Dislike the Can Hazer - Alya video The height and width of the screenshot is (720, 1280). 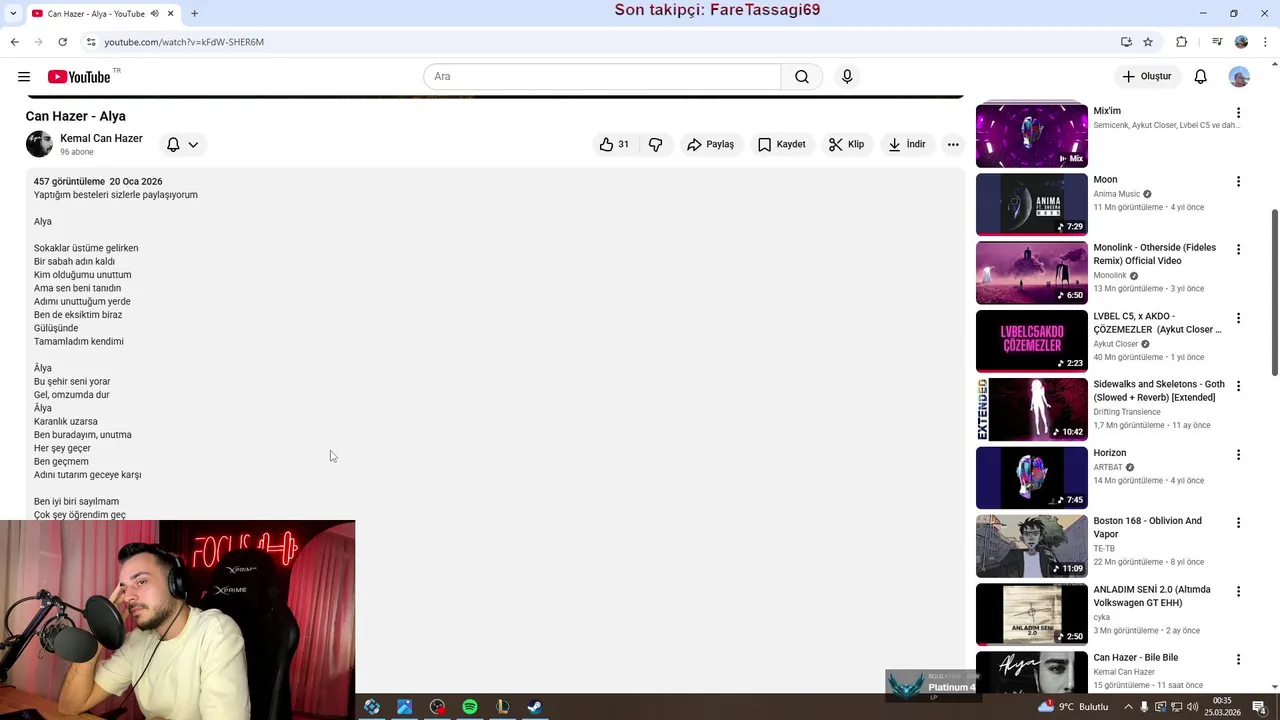[656, 145]
